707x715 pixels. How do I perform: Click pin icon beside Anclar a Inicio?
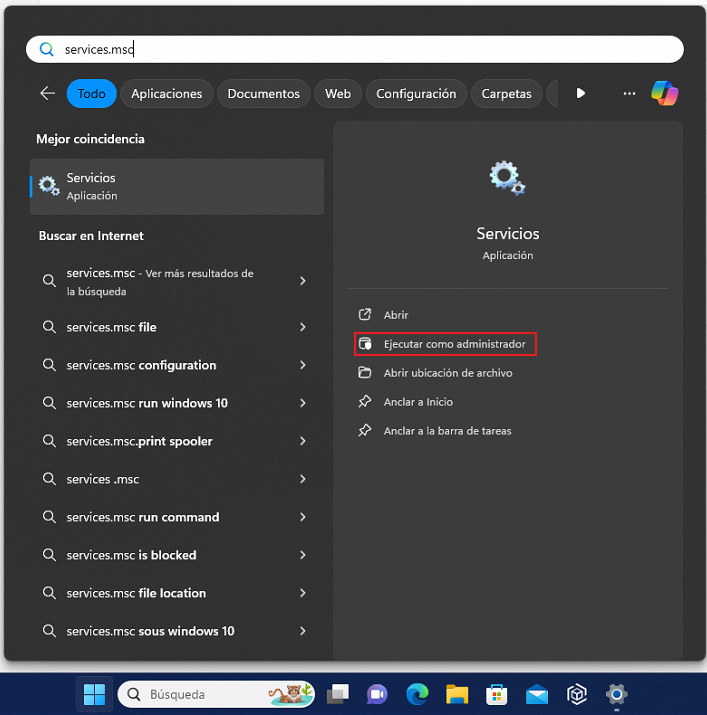pos(364,402)
